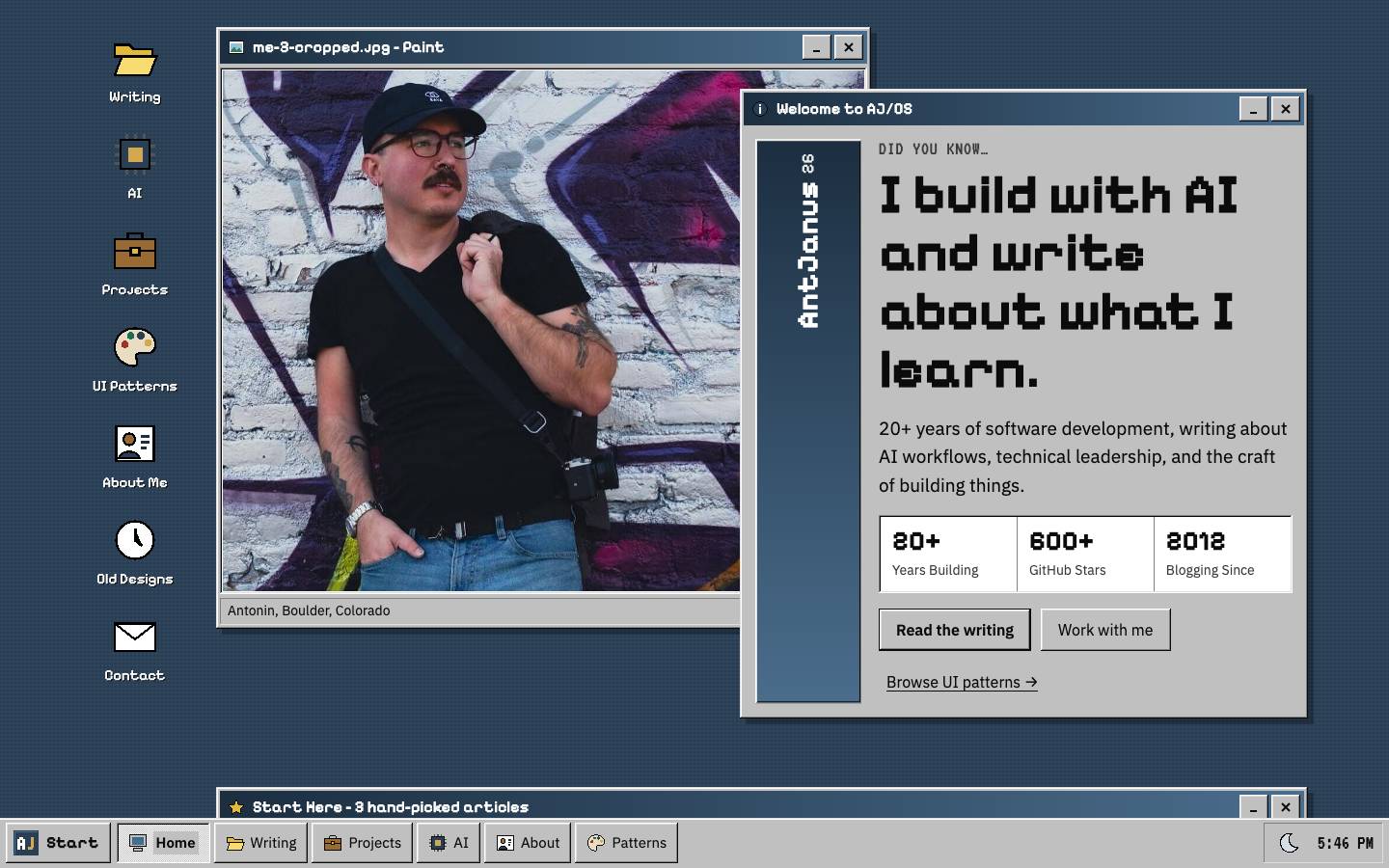Open About from the taskbar
Viewport: 1389px width, 868px height.
coord(529,843)
